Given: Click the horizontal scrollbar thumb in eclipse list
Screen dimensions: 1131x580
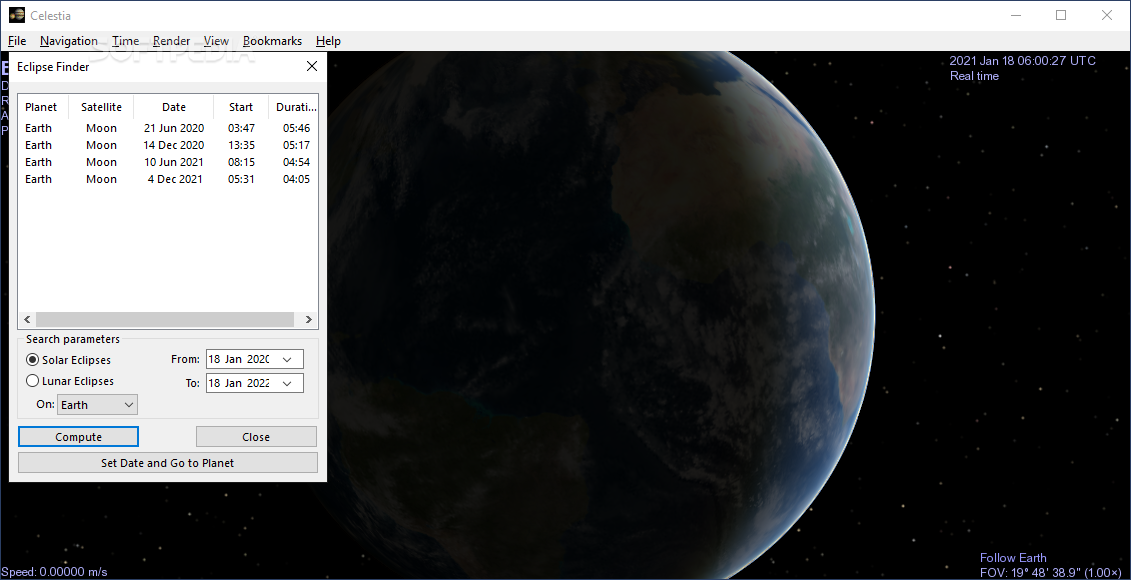Looking at the screenshot, I should 164,320.
